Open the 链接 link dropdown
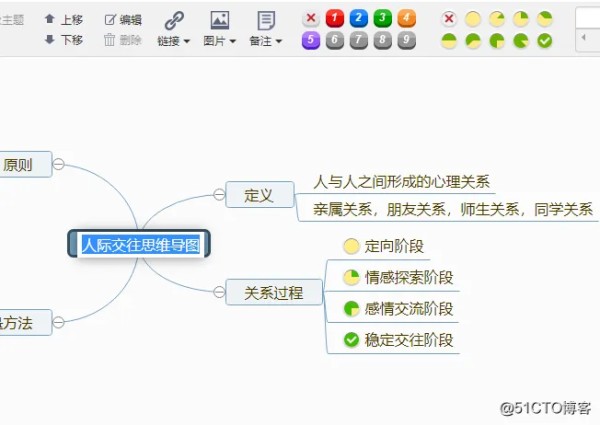Screen dimensions: 600x425 173,41
